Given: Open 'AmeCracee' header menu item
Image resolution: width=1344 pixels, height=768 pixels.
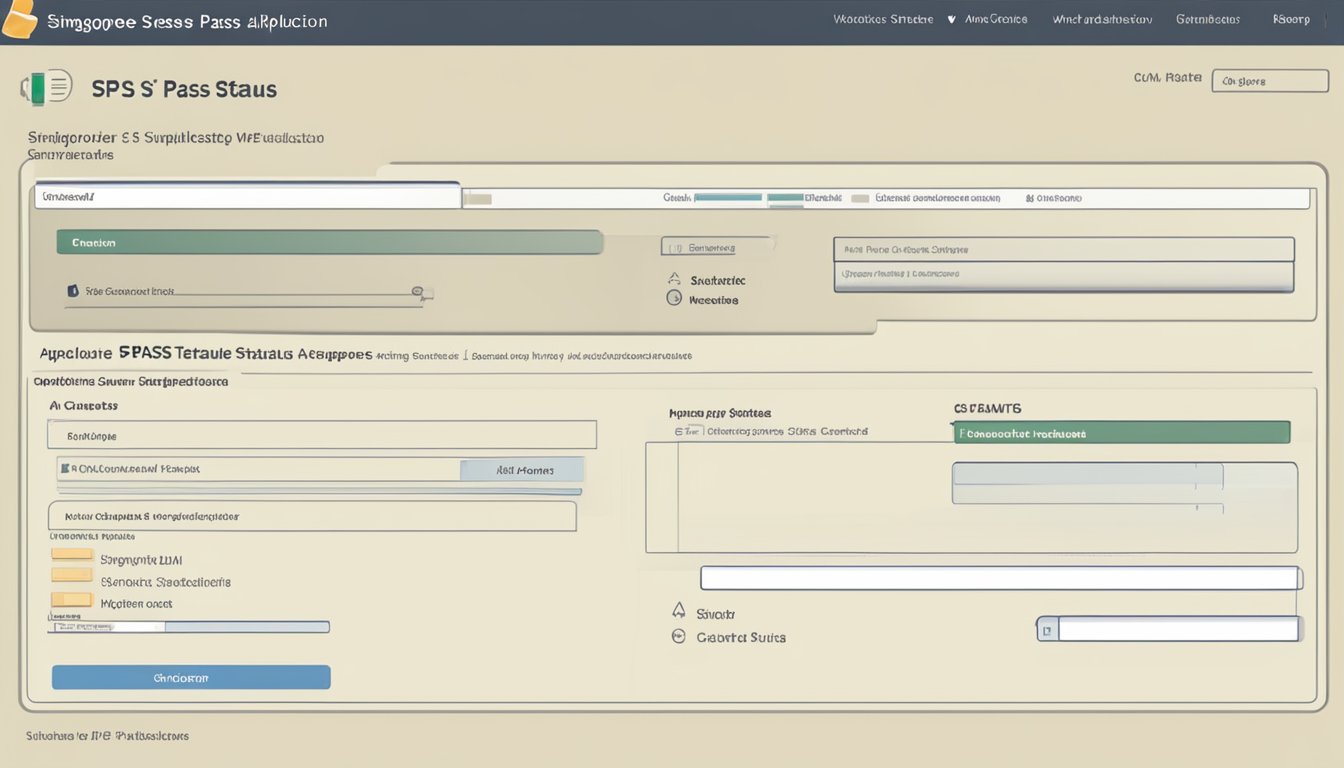Looking at the screenshot, I should tap(996, 19).
